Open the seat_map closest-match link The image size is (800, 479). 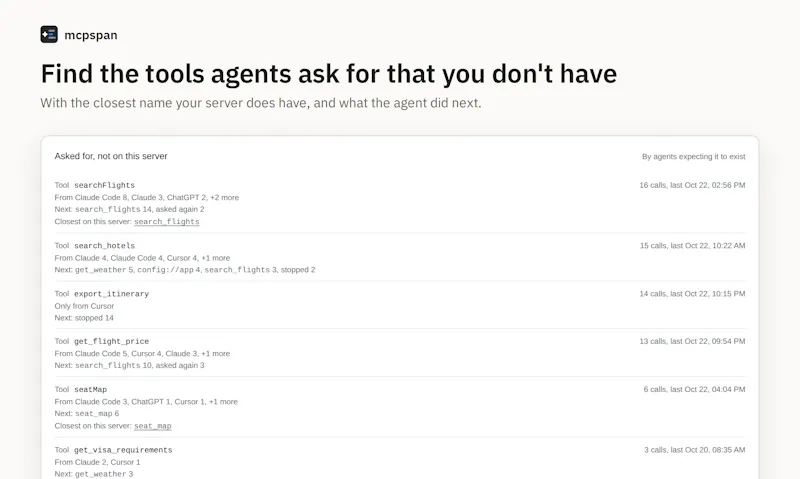pos(153,426)
